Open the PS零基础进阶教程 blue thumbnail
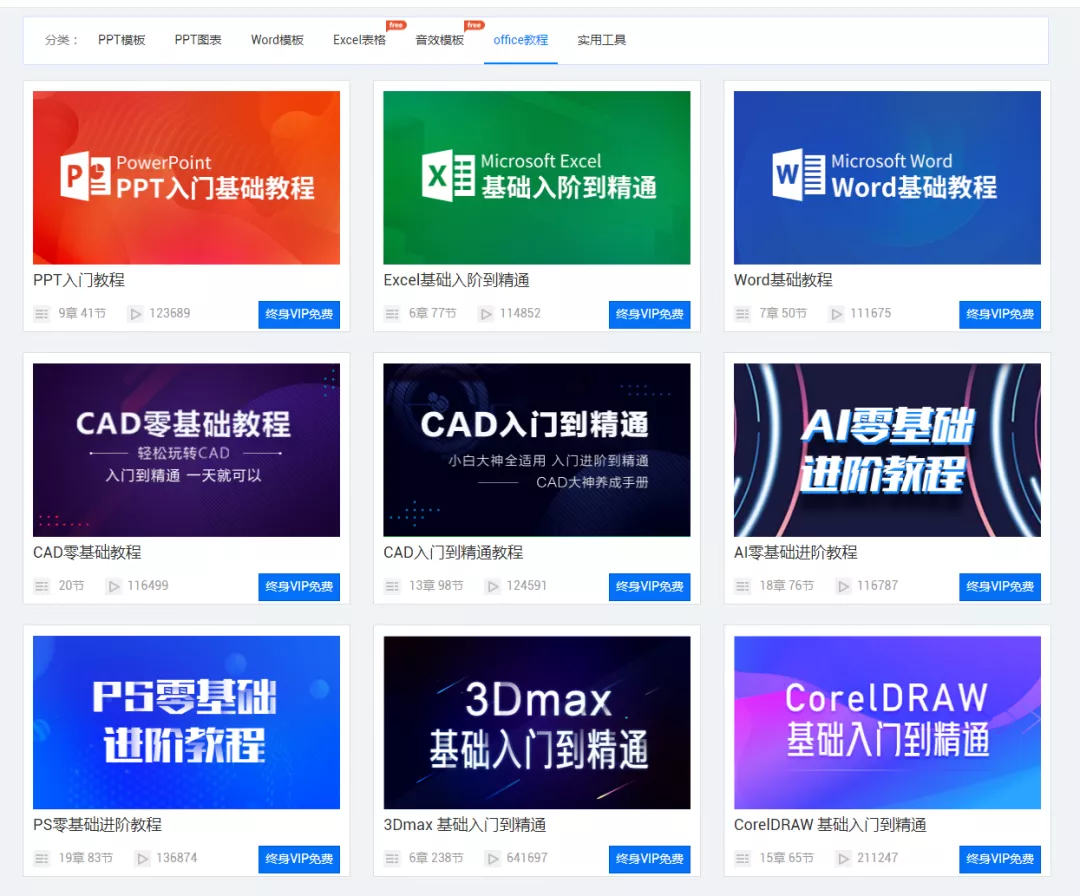Screen dimensions: 1080x896 (x=186, y=722)
